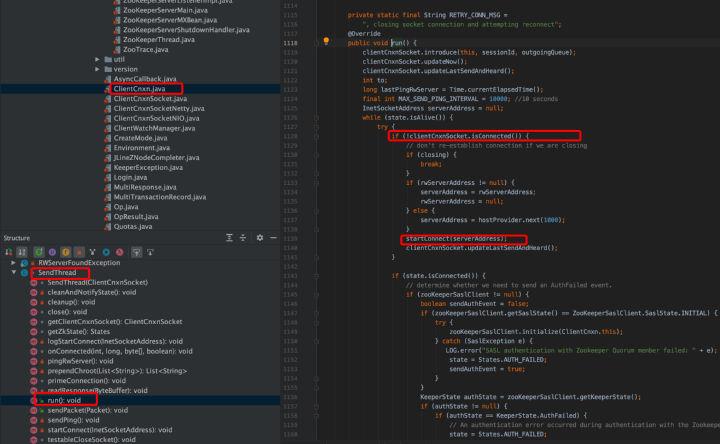Hide the Structure panel with the minimize icon
Screen dimensions: 720x444
pyautogui.click(x=275, y=238)
